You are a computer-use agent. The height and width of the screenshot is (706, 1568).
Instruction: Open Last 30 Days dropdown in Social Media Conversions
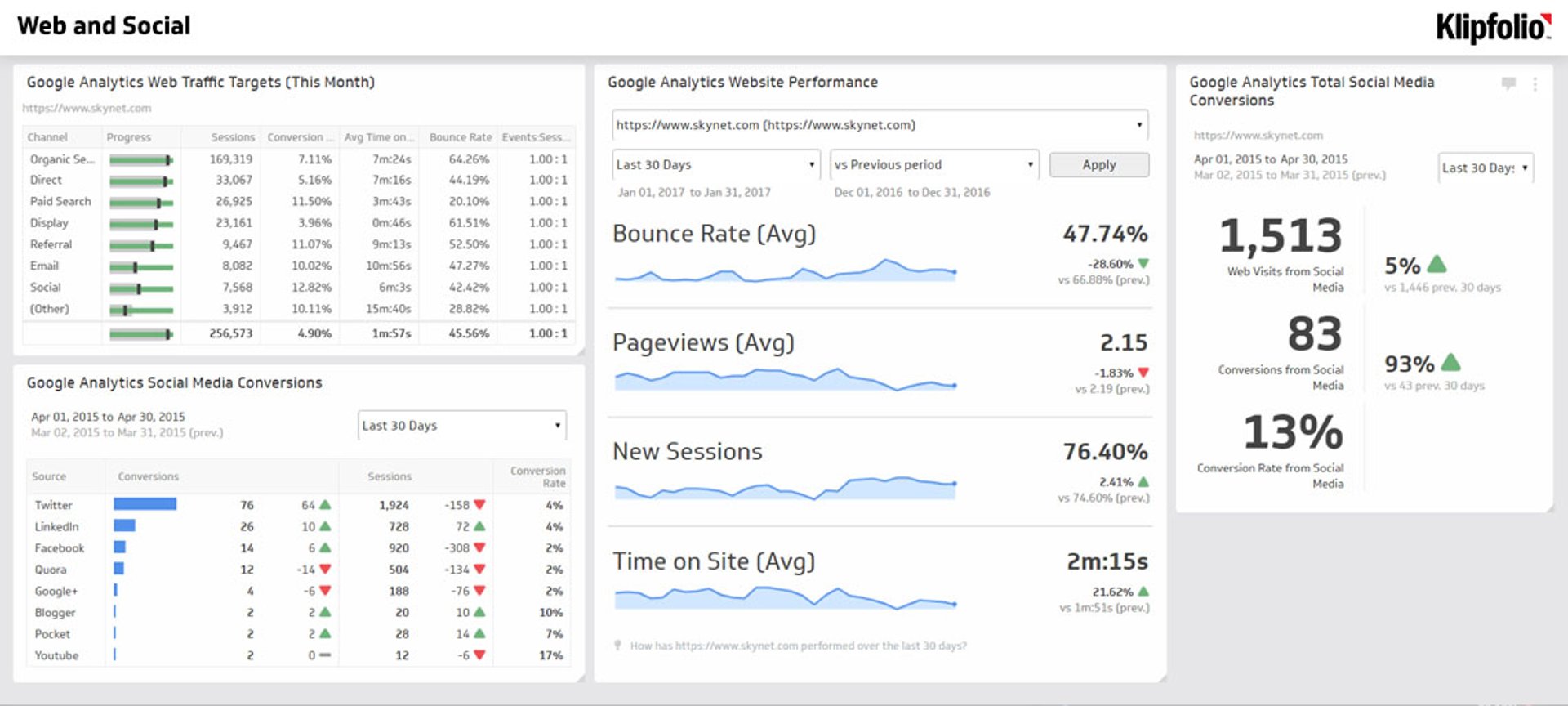click(461, 426)
